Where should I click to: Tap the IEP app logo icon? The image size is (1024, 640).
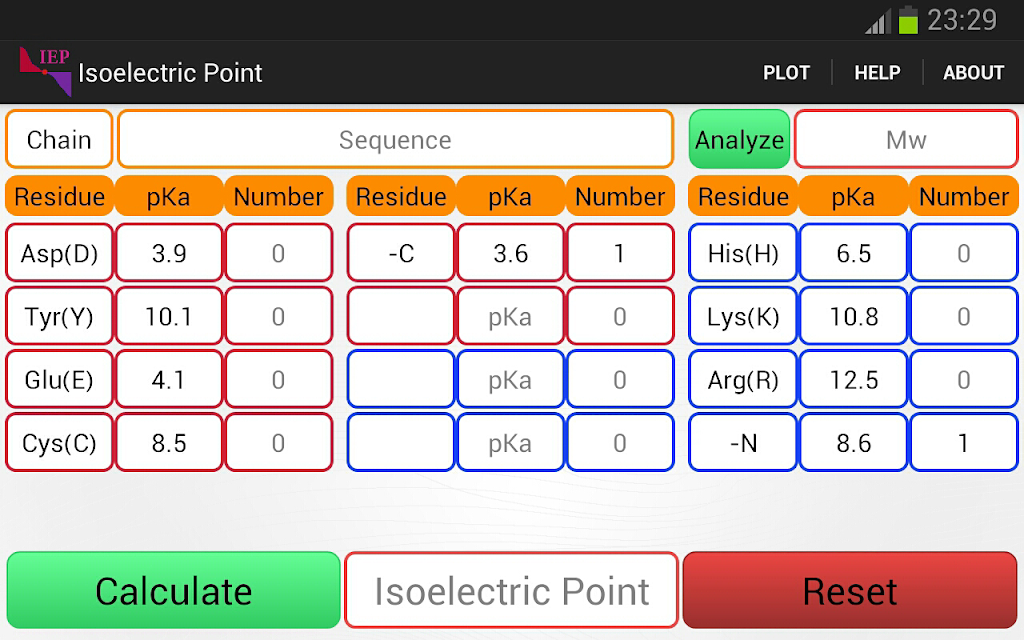point(45,72)
